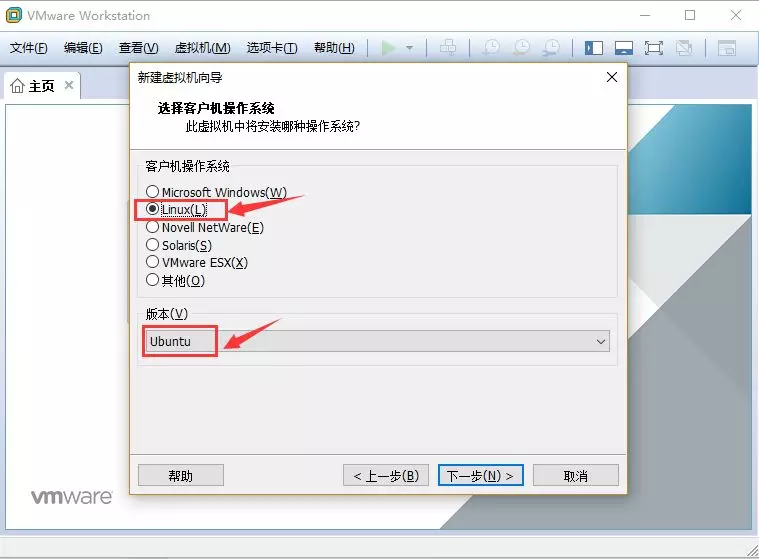
Task: Toggle the library sidebar view icon
Action: click(593, 48)
